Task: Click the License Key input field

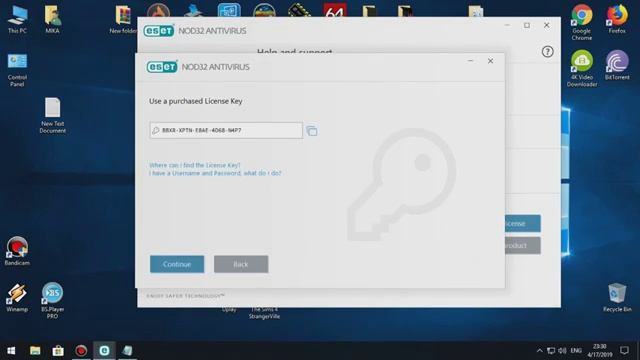Action: coord(226,130)
